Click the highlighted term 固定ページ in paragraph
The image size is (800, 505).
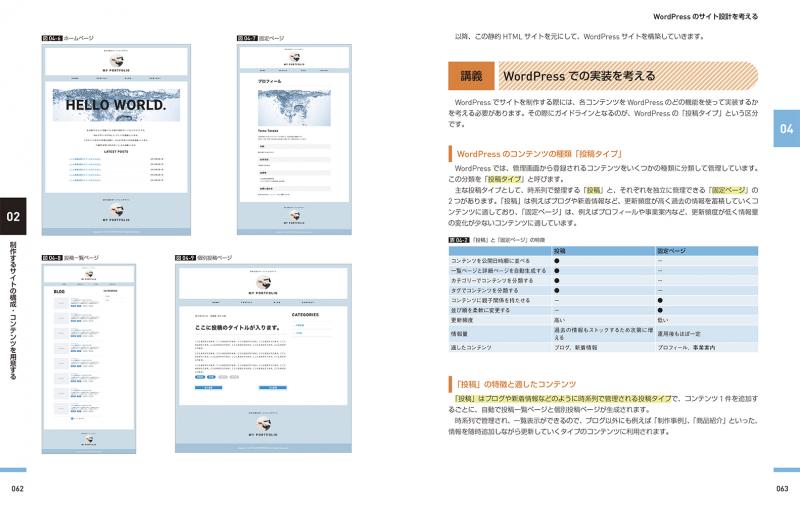tap(729, 190)
